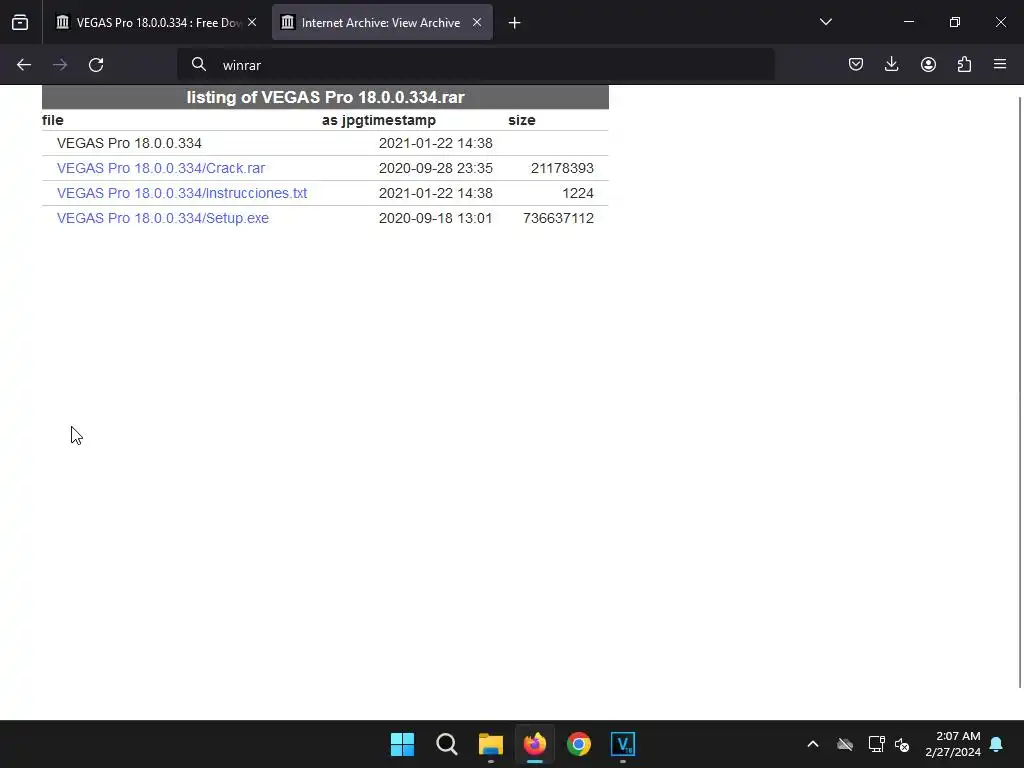This screenshot has width=1024, height=768.
Task: Select the Internet Archive: View Archive tab
Action: [x=382, y=23]
